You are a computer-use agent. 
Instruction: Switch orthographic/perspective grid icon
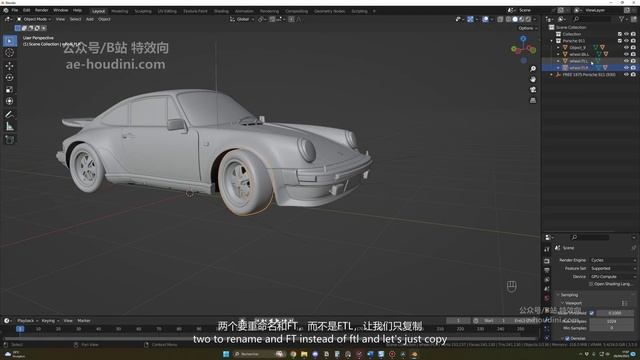click(533, 100)
